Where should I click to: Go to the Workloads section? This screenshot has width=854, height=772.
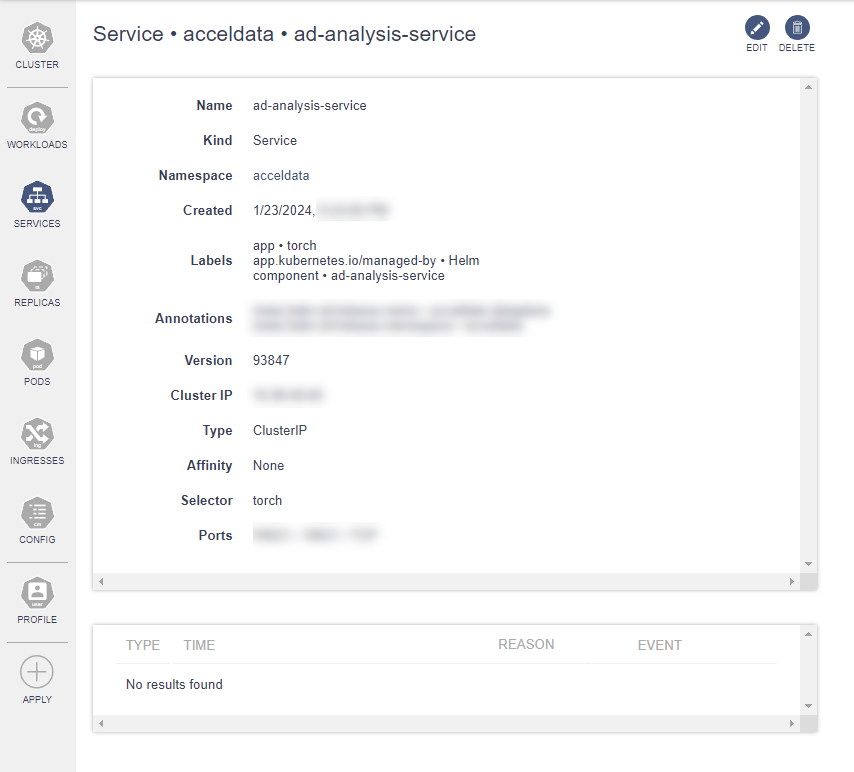37,125
